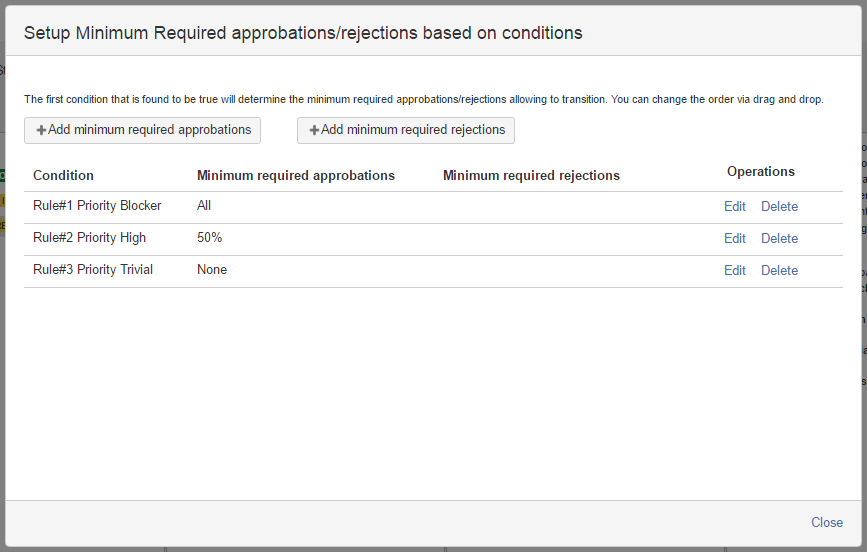Edit the Rule#2 Priority High condition

734,238
